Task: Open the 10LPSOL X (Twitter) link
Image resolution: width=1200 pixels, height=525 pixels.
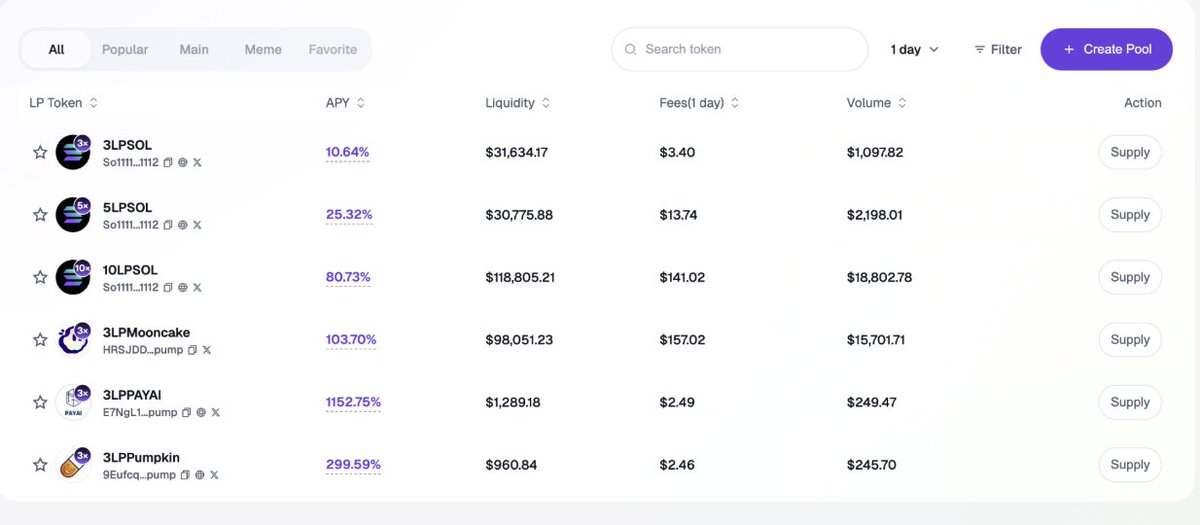Action: 197,287
